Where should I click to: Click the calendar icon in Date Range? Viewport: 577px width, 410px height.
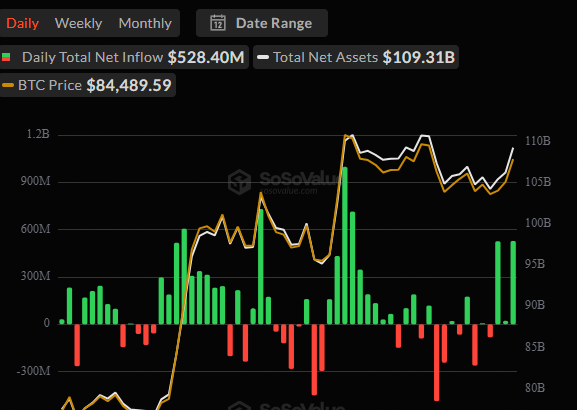pyautogui.click(x=218, y=23)
